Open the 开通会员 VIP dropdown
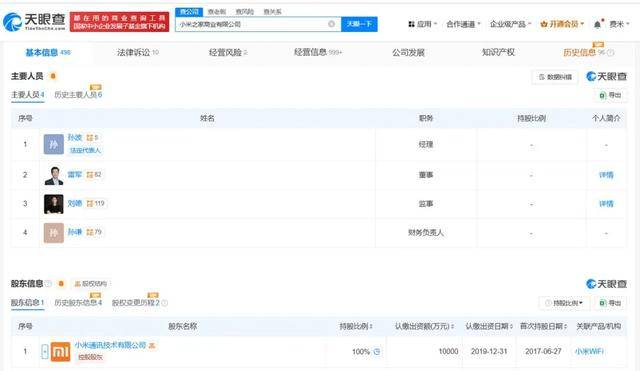Image resolution: width=640 pixels, height=371 pixels. [562, 24]
